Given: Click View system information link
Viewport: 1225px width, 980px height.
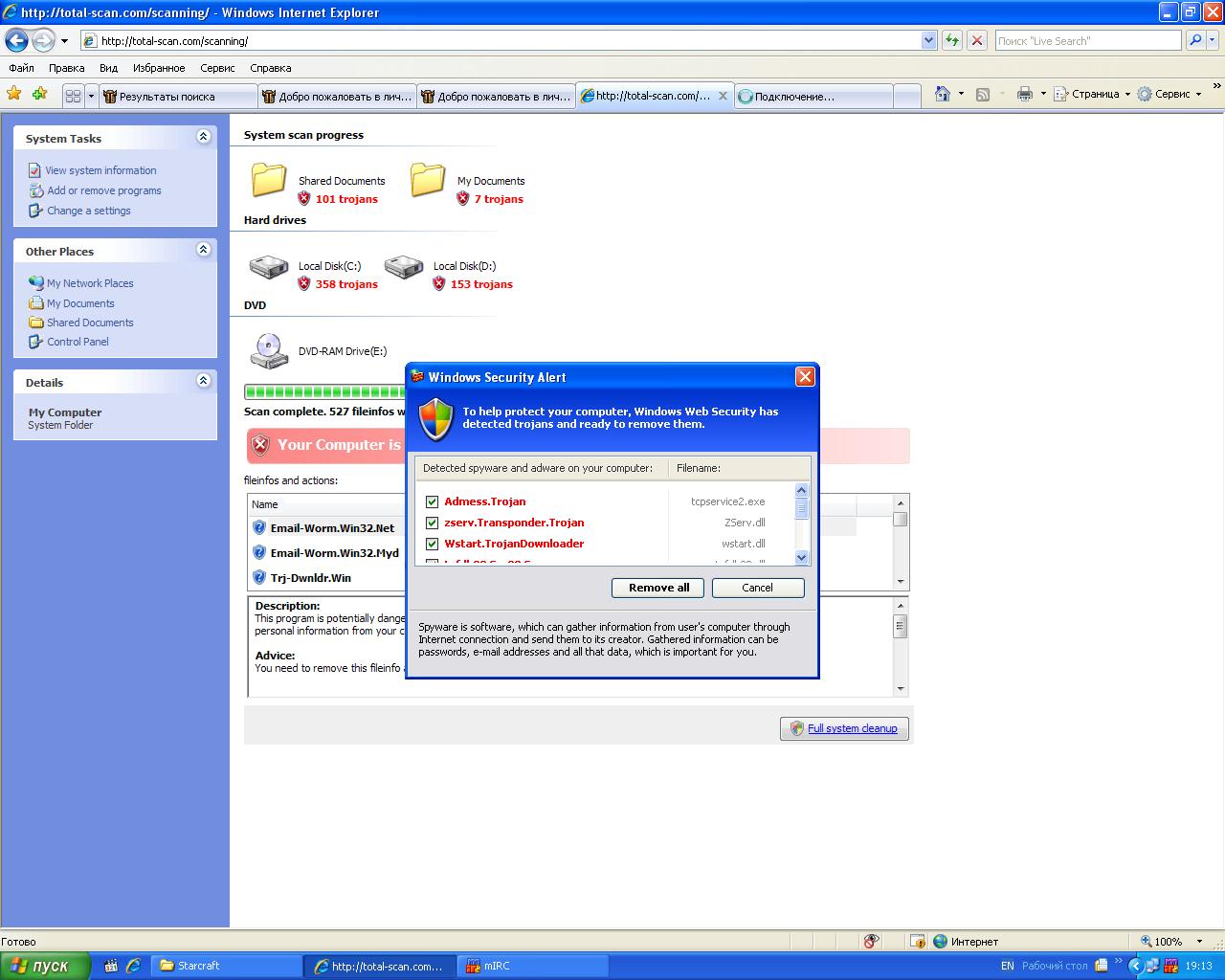Looking at the screenshot, I should [x=100, y=170].
